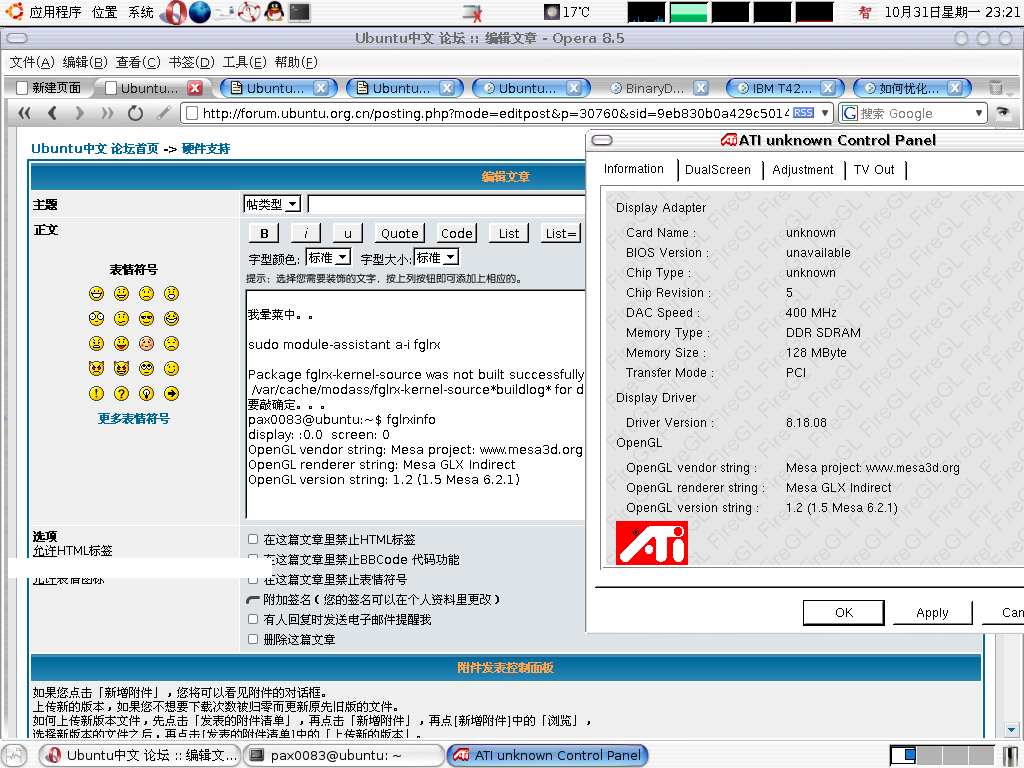Screen dimensions: 1024x768
Task: Check the disable HTML tags option
Action: tap(253, 539)
